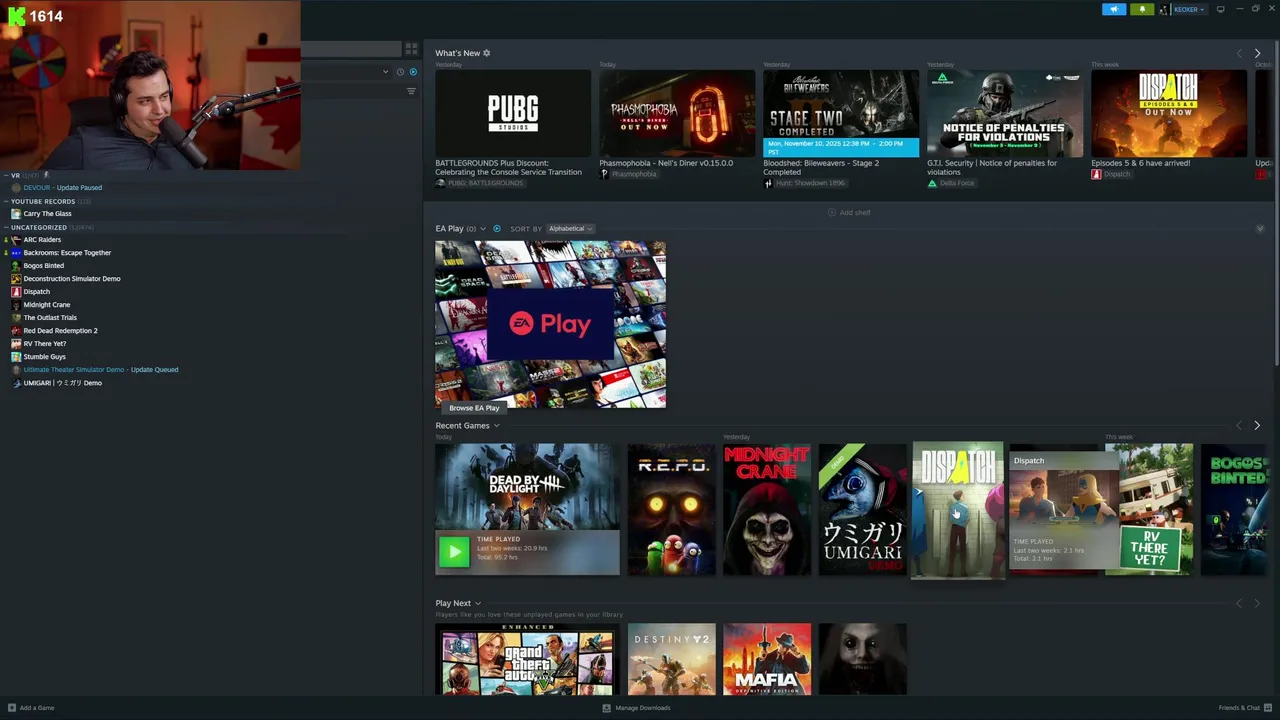Open UMIGARI cover in Recent Games
This screenshot has height=720, width=1280.
[x=863, y=510]
